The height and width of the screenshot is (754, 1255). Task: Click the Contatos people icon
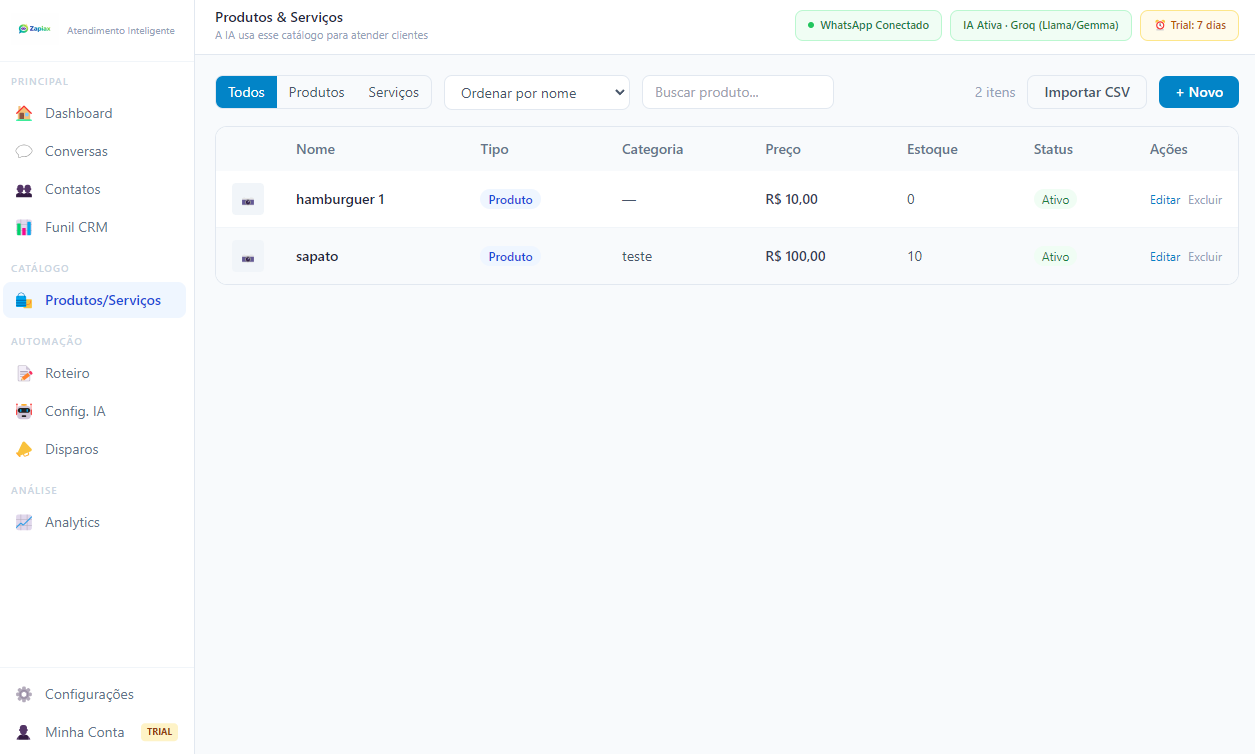(x=24, y=190)
